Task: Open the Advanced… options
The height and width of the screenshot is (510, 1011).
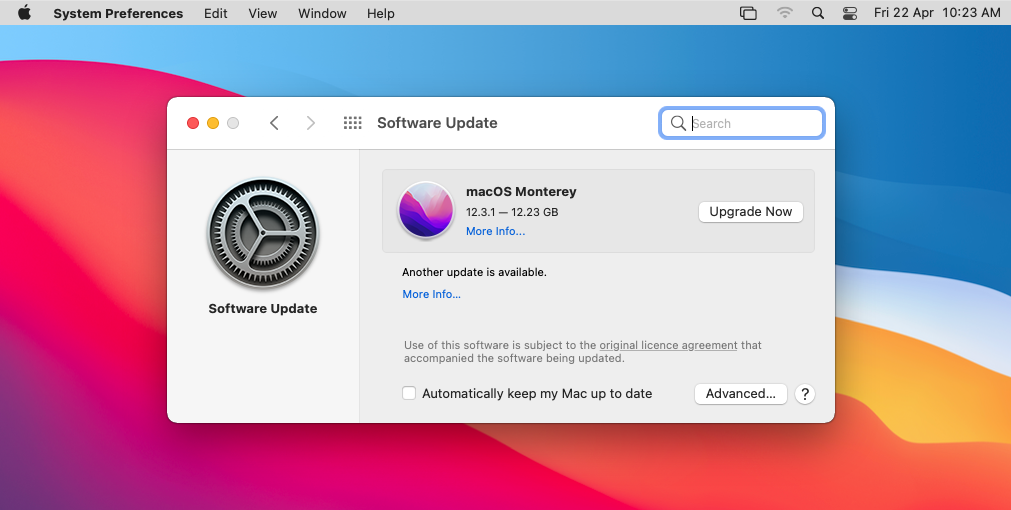Action: tap(740, 393)
